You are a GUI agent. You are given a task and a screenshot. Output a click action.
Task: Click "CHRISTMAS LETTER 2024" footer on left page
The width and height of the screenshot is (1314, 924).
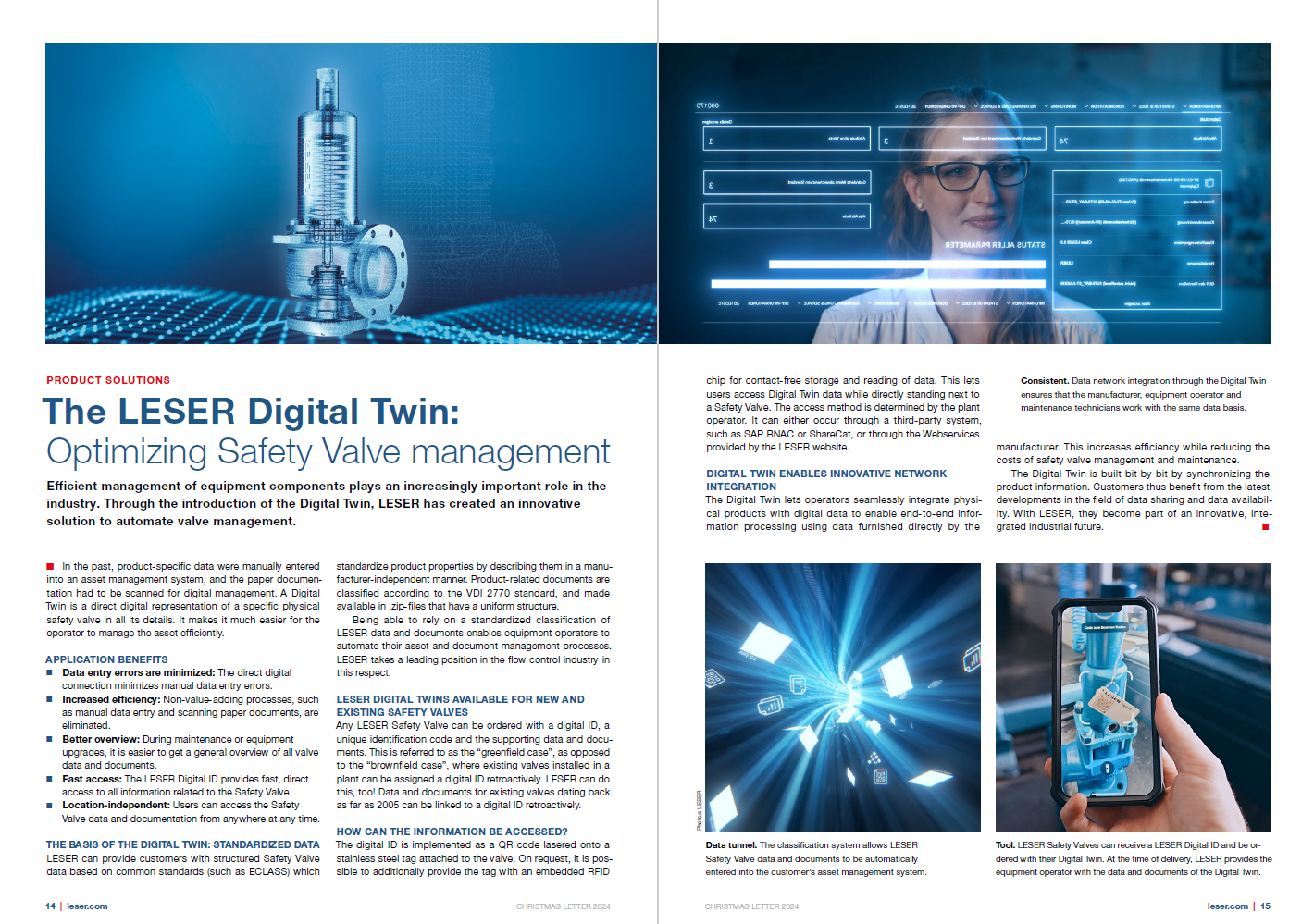click(563, 906)
